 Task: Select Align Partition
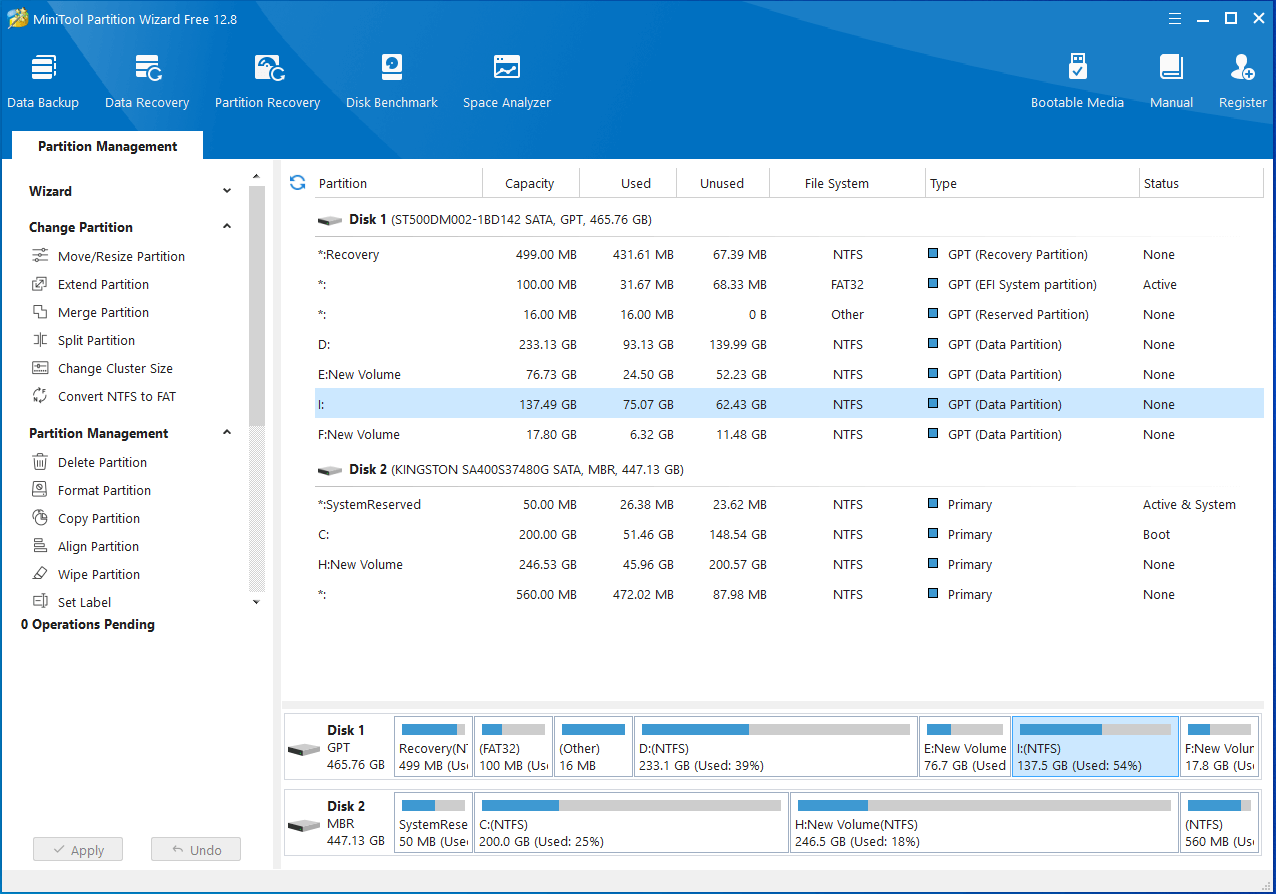click(98, 546)
